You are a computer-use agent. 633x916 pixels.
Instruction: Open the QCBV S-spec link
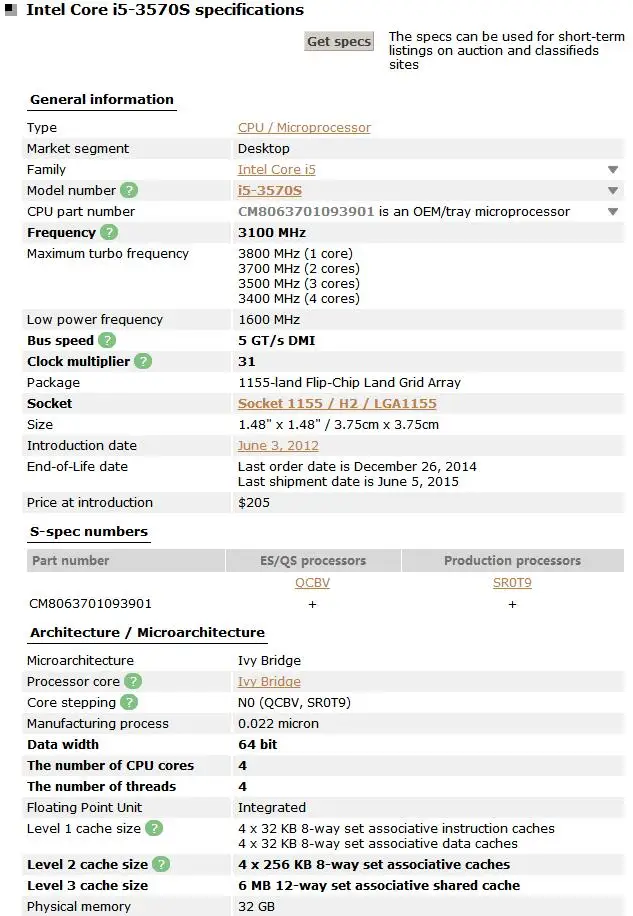(312, 582)
